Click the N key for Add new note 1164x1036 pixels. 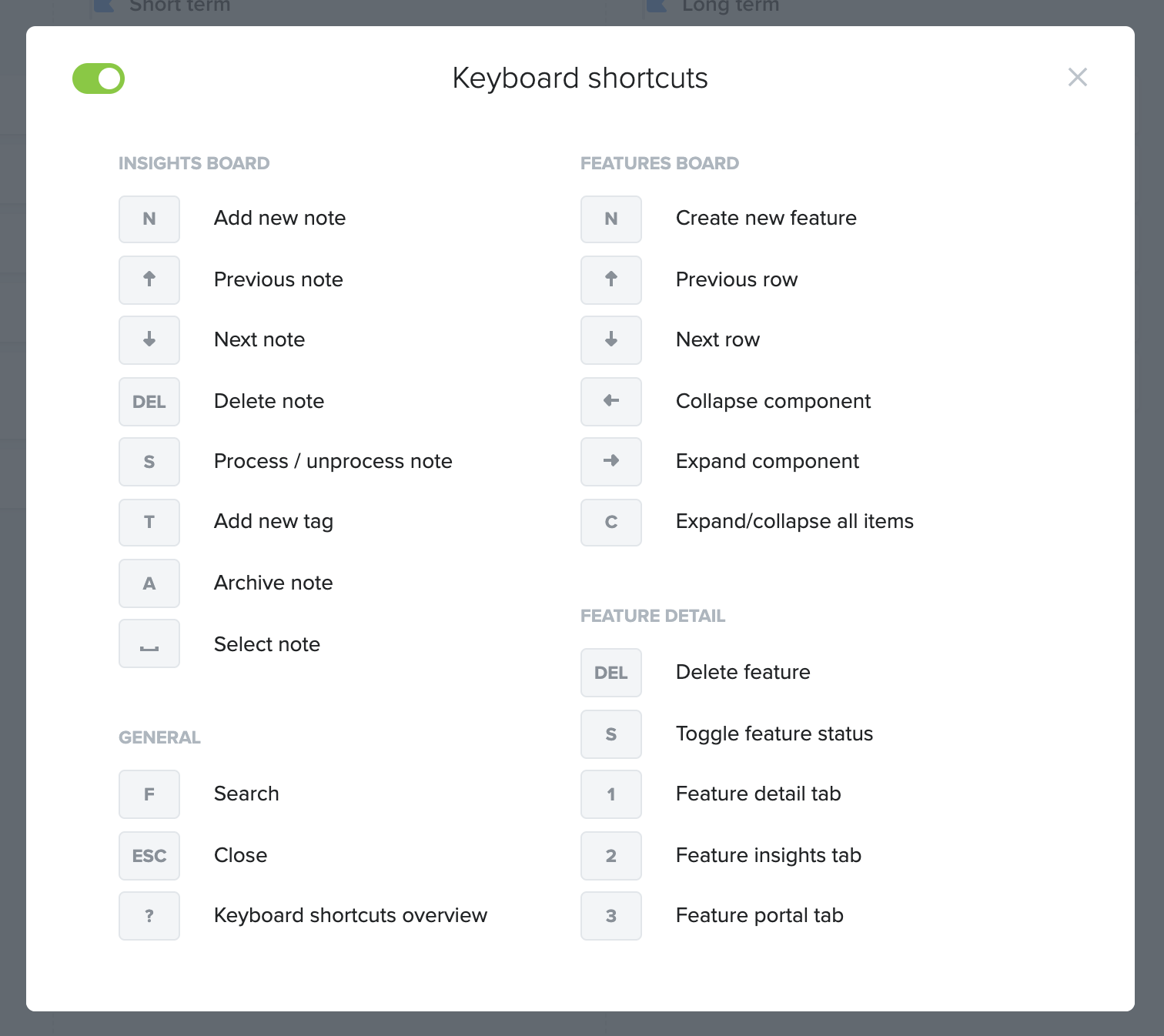(149, 219)
